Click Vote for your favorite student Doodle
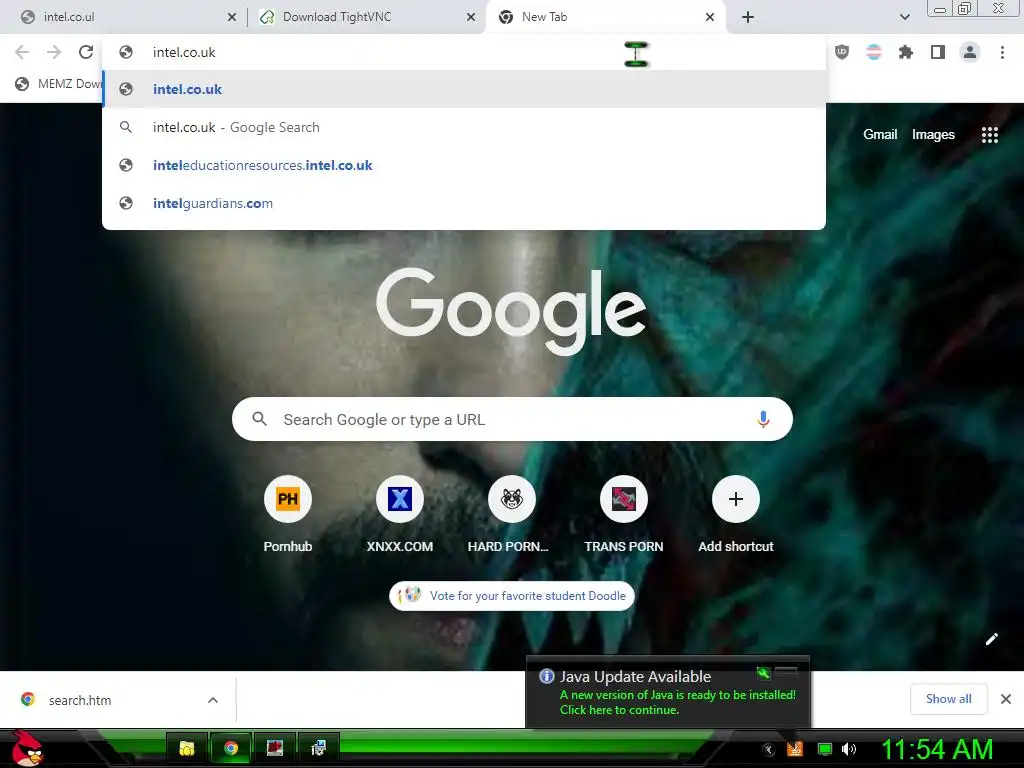 pyautogui.click(x=512, y=596)
